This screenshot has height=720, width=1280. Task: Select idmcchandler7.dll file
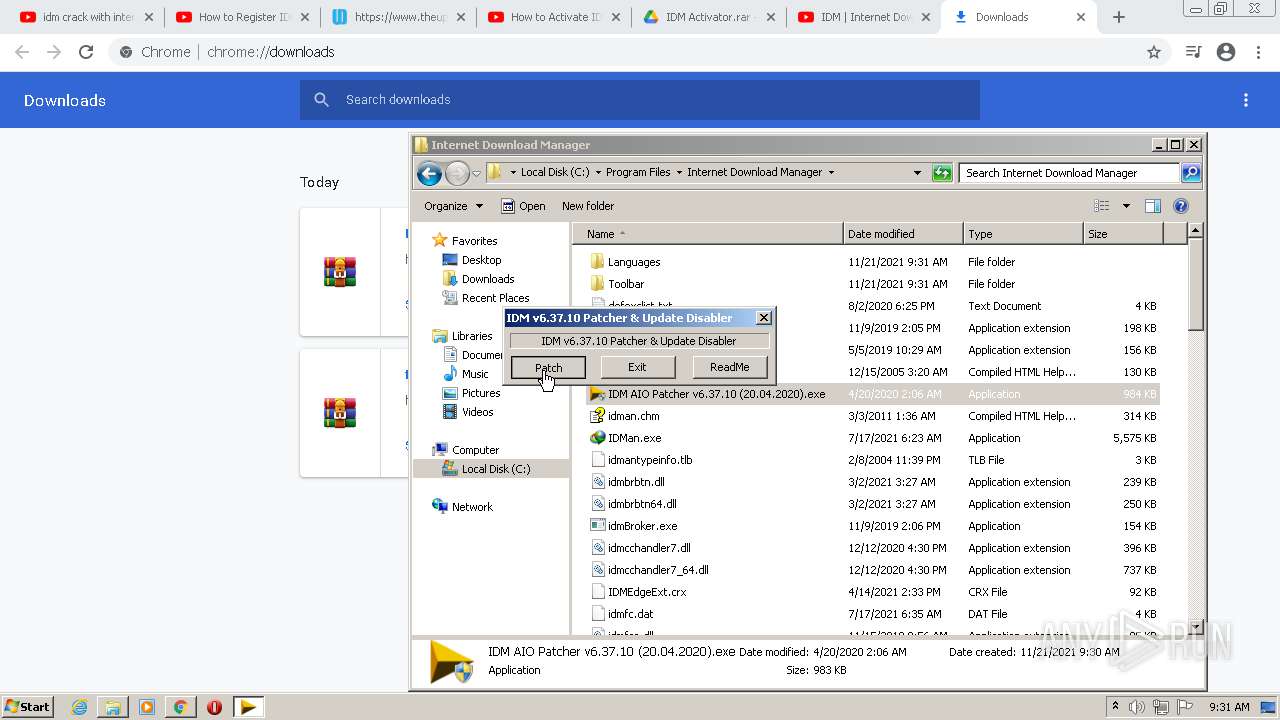point(649,548)
